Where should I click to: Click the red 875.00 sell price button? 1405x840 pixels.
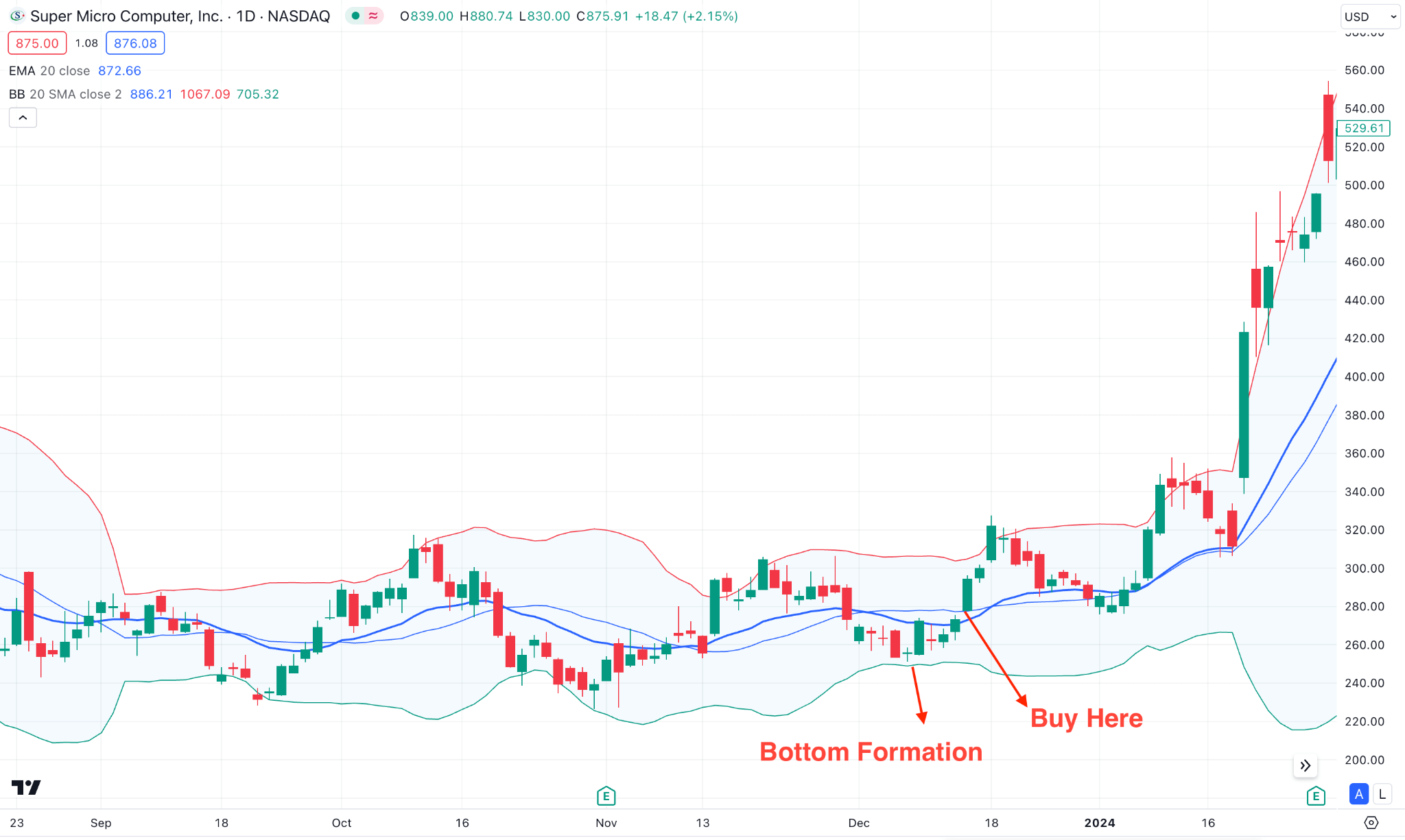pyautogui.click(x=37, y=43)
